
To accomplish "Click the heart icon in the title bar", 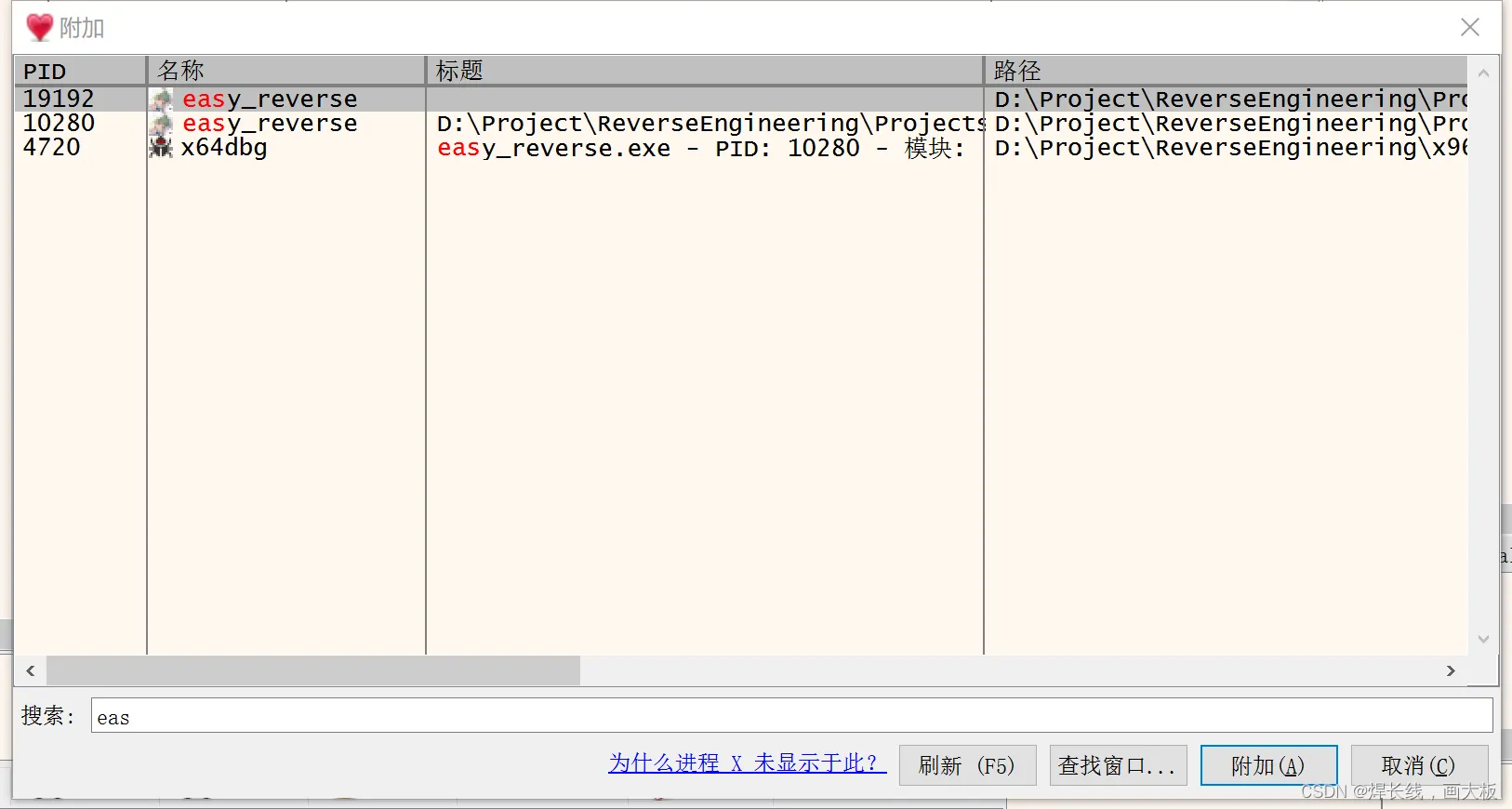I will (39, 28).
